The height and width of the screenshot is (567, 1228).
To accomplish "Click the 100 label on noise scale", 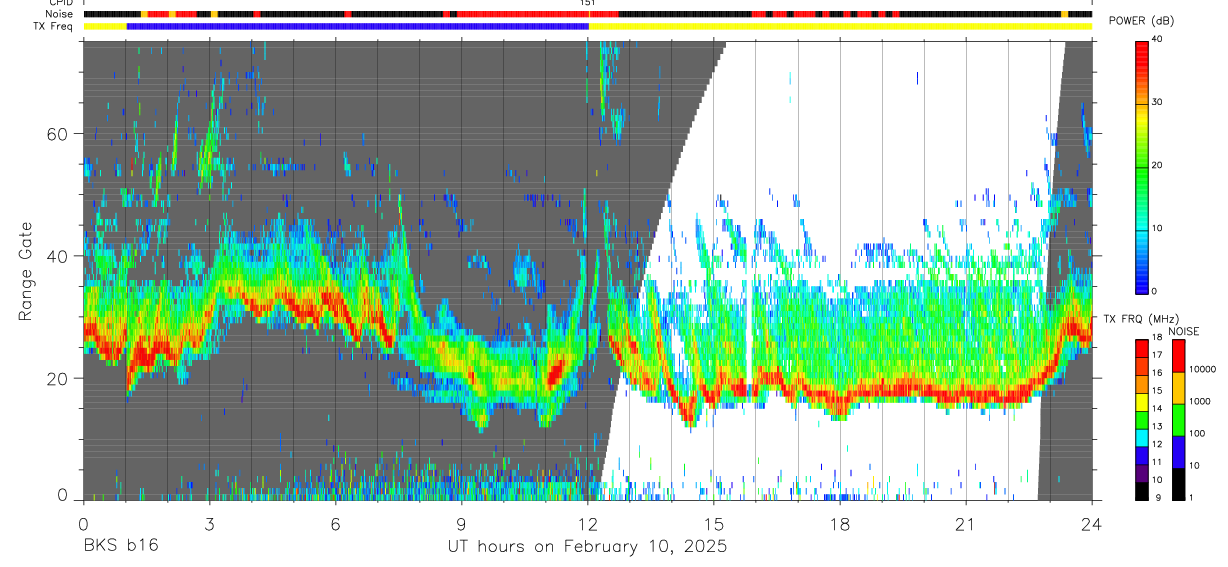I will click(1197, 433).
